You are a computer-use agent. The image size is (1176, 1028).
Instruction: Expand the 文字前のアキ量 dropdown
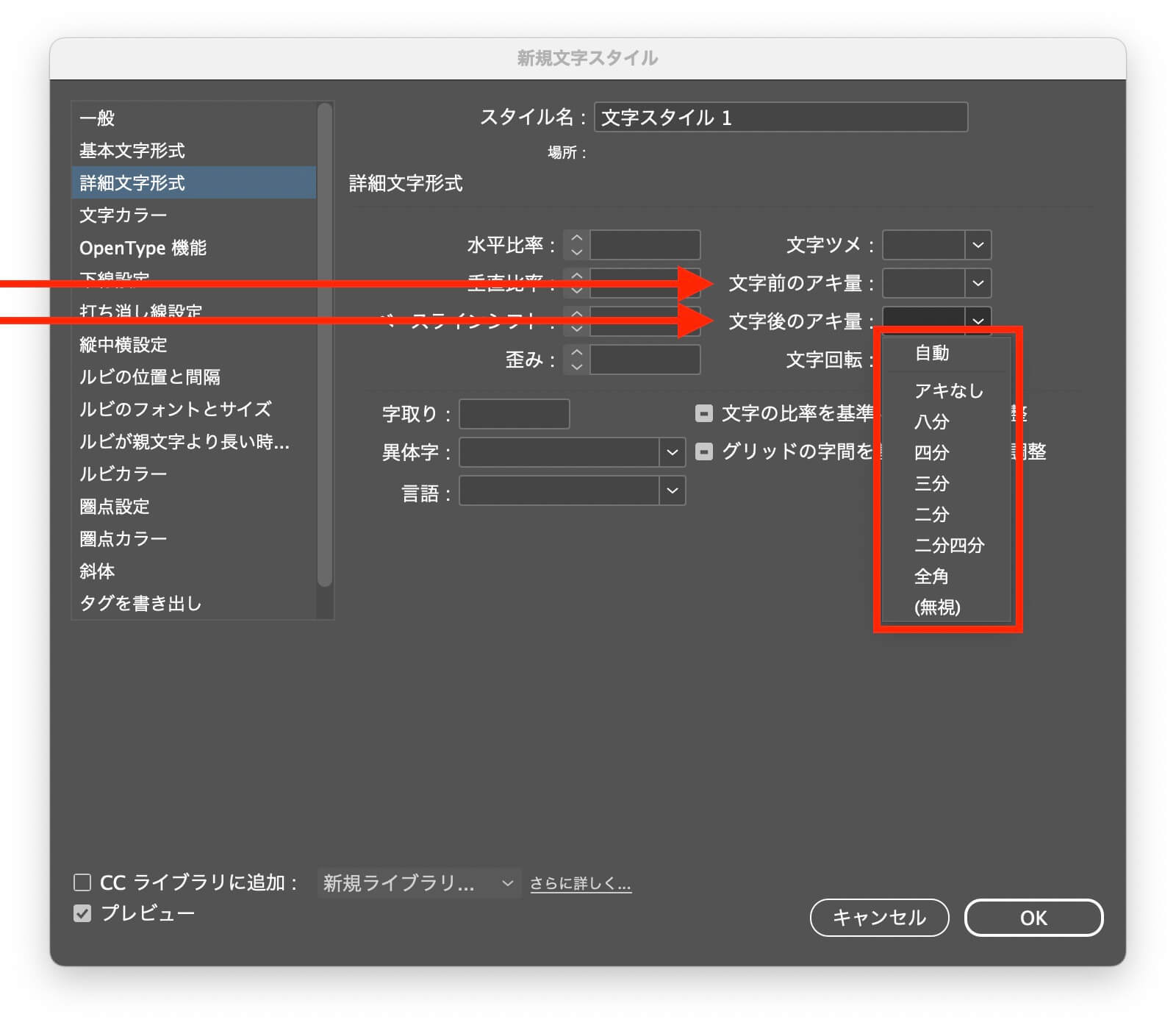pos(977,283)
